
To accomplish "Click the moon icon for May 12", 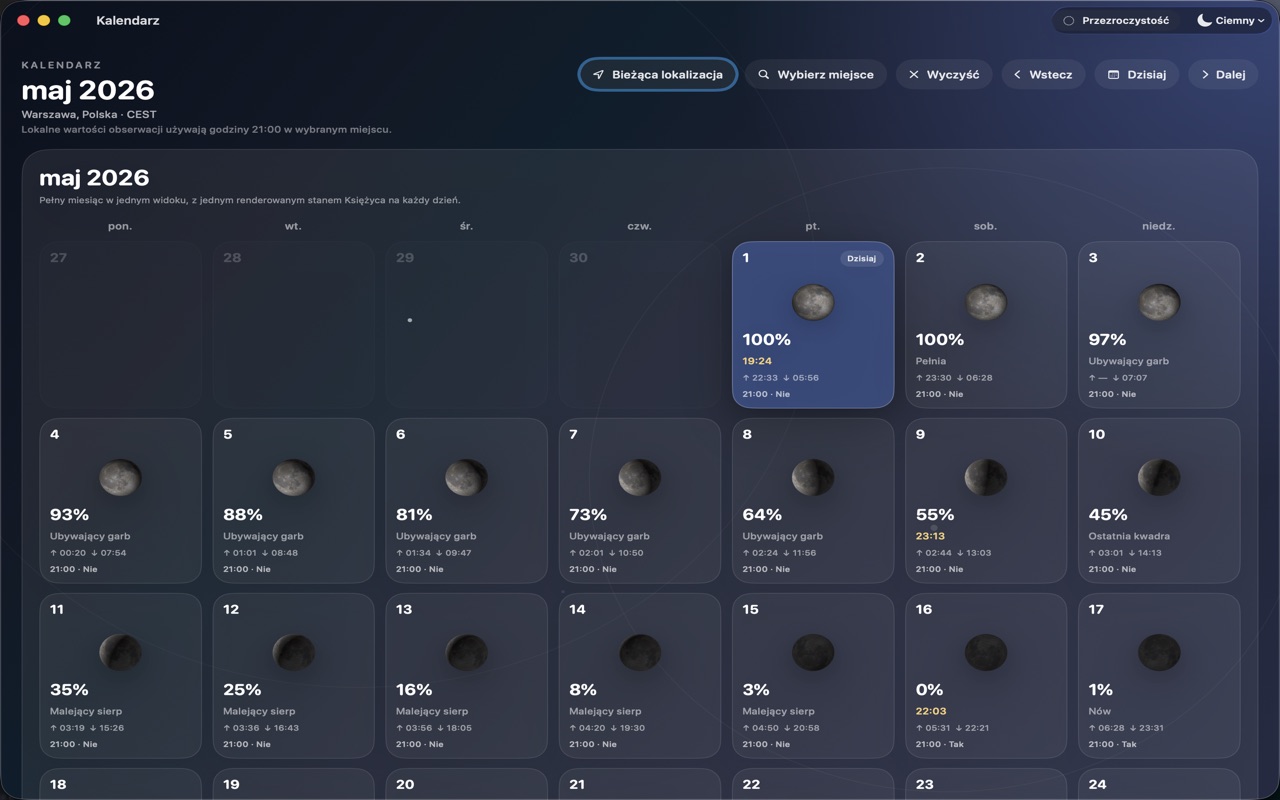I will click(x=293, y=652).
